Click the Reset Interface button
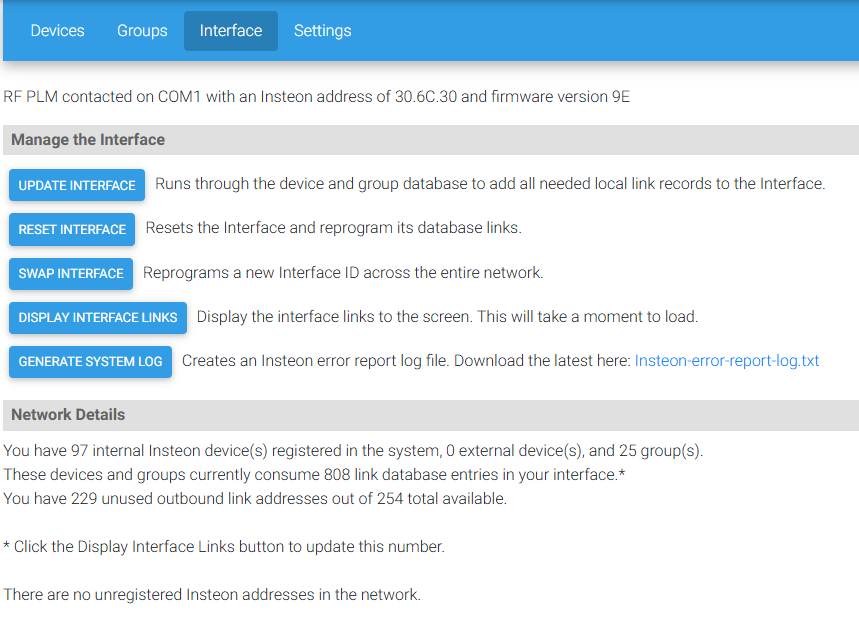This screenshot has height=624, width=859. [72, 229]
